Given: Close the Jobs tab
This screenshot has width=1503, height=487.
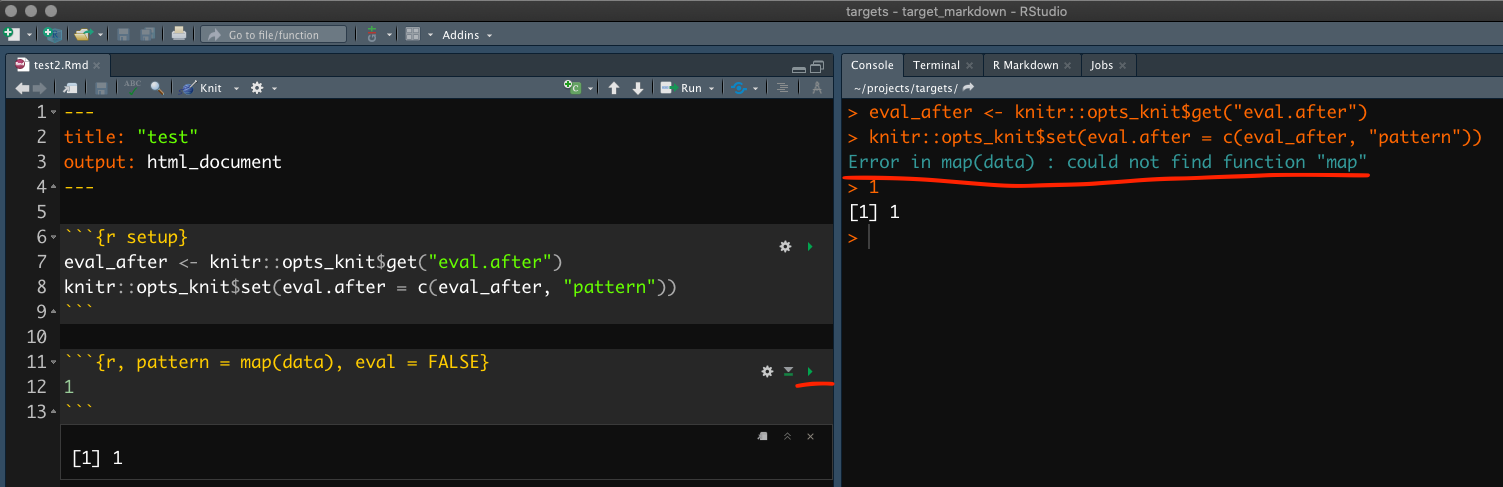Looking at the screenshot, I should pos(1123,66).
